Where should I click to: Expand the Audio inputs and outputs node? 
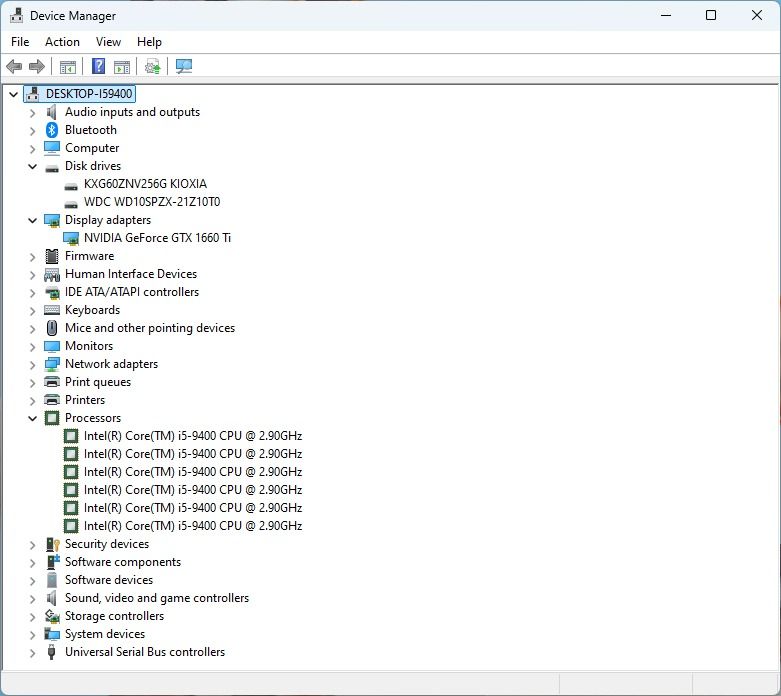click(x=32, y=113)
